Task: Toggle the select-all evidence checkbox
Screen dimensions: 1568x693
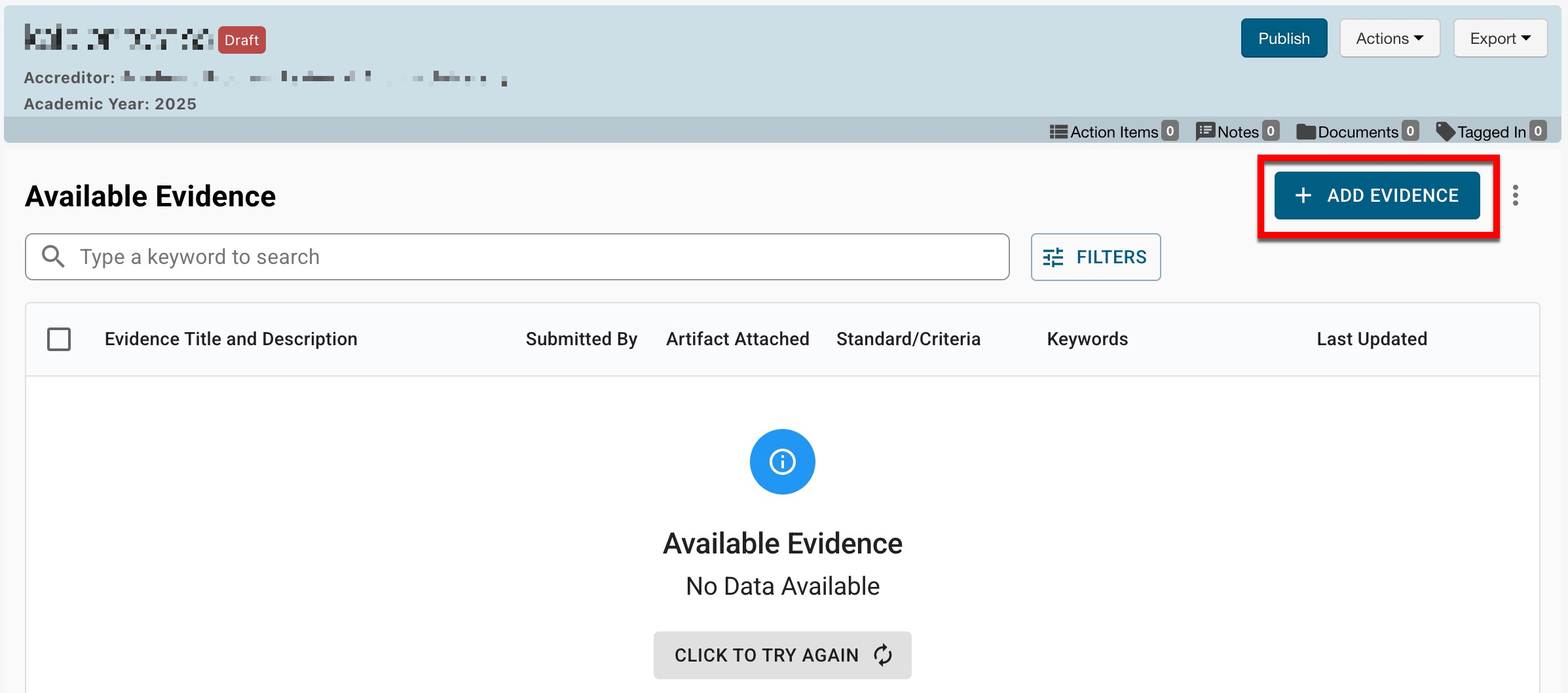Action: [x=59, y=339]
